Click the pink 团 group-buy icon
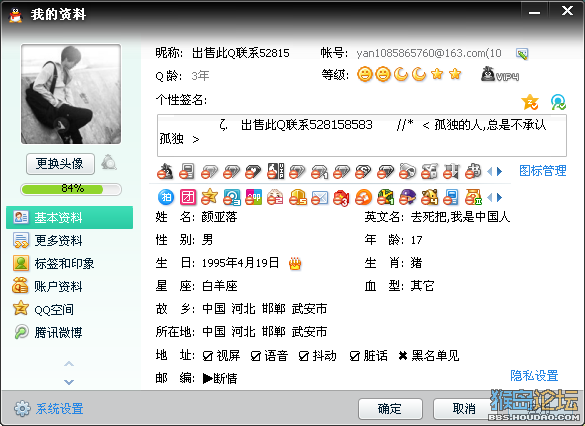Screen dimensions: 585x426 coord(188,197)
